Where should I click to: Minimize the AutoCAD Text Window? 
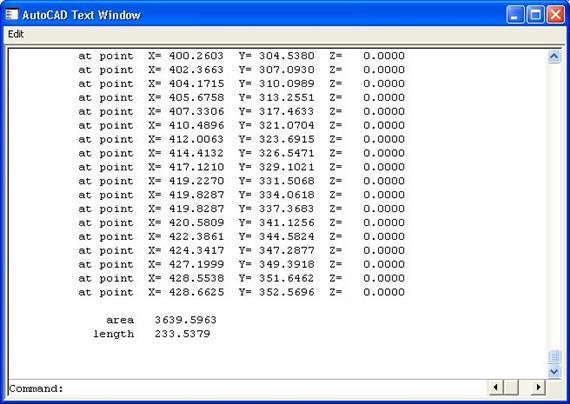(x=515, y=15)
